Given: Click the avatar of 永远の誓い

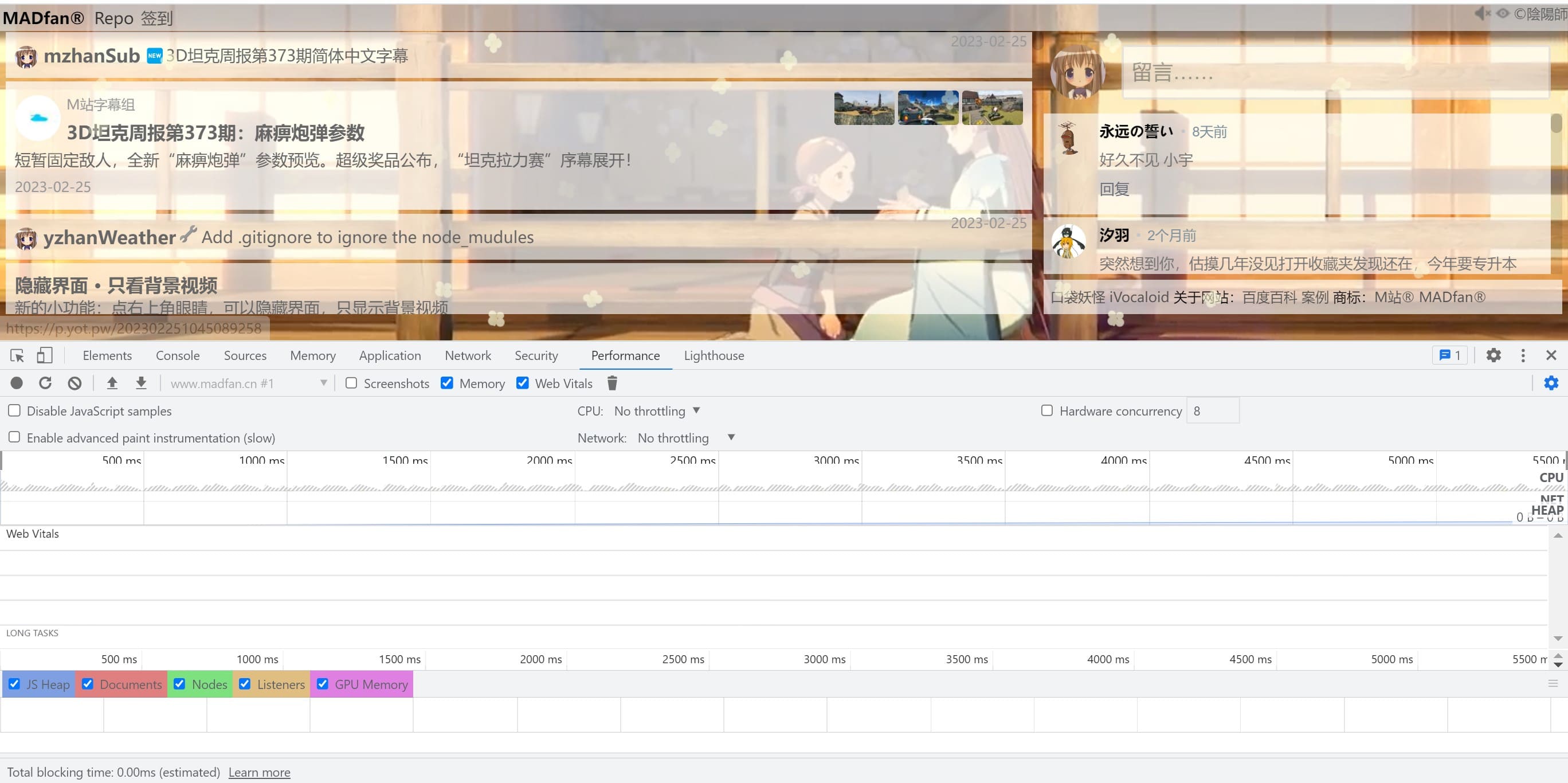Looking at the screenshot, I should (1068, 138).
